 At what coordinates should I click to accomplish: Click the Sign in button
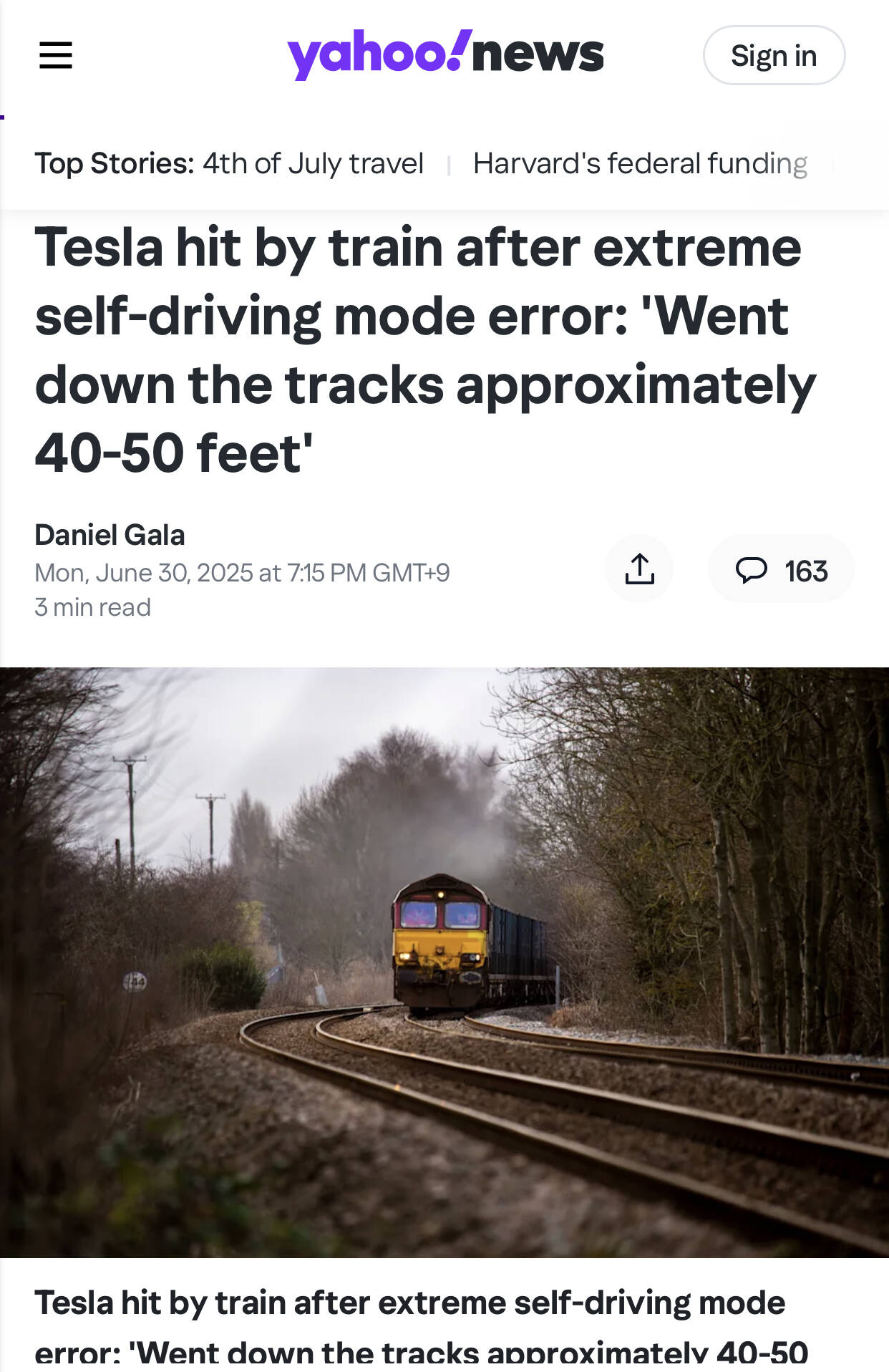pos(774,55)
